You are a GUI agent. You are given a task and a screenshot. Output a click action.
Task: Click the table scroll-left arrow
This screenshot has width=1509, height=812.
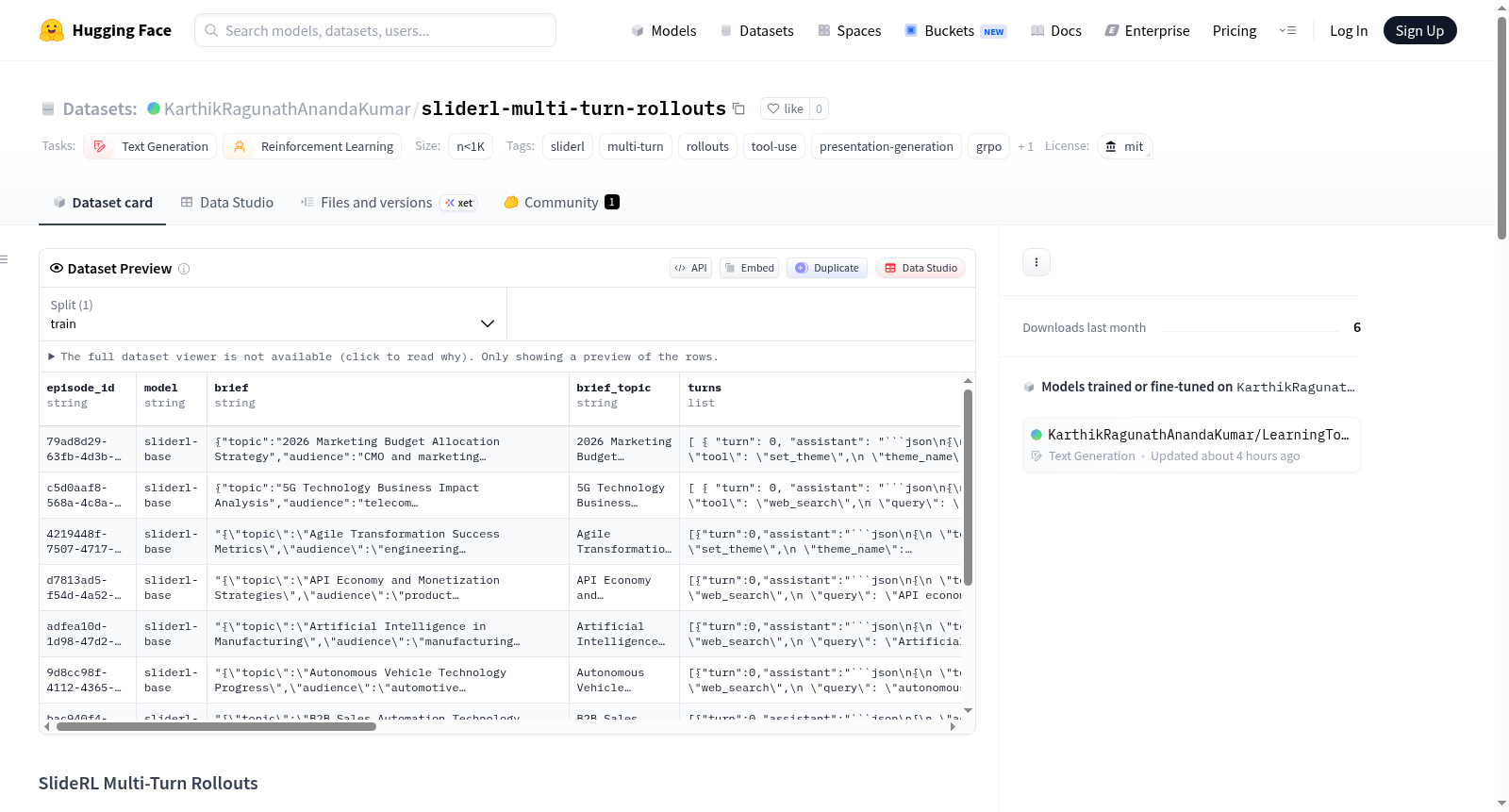tap(47, 726)
